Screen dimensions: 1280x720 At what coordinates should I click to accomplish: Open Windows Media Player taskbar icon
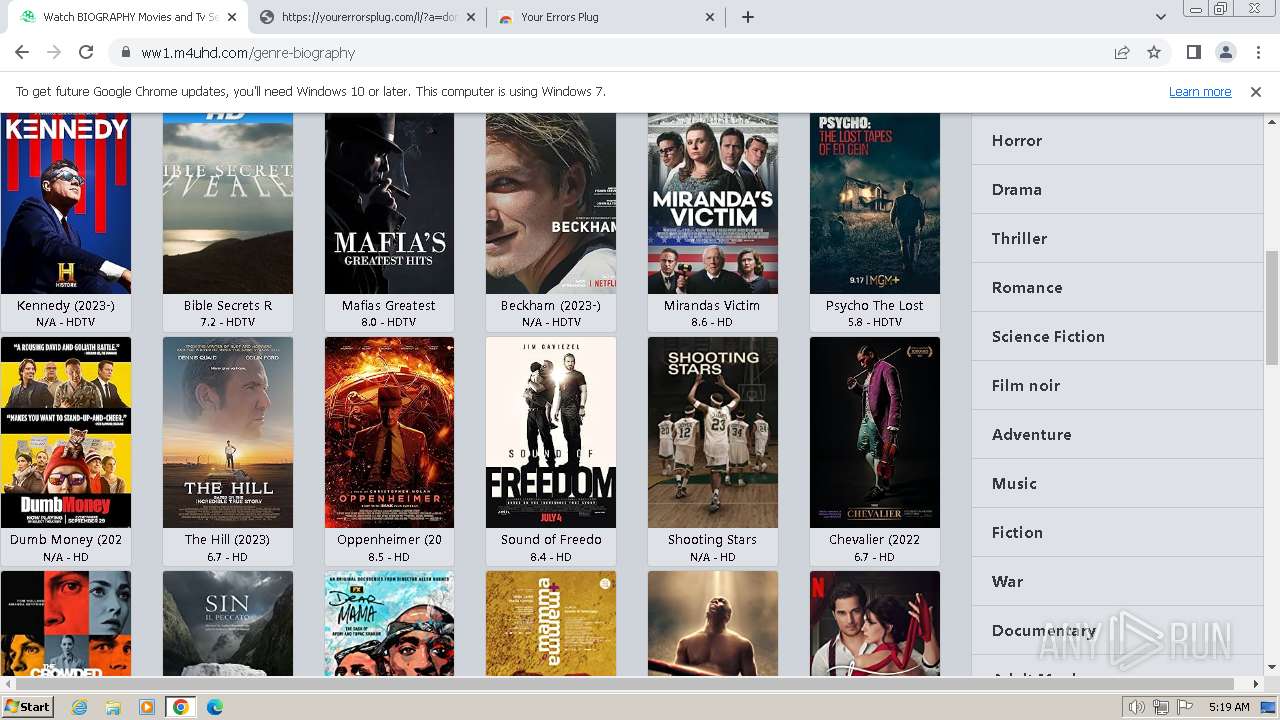click(x=147, y=707)
